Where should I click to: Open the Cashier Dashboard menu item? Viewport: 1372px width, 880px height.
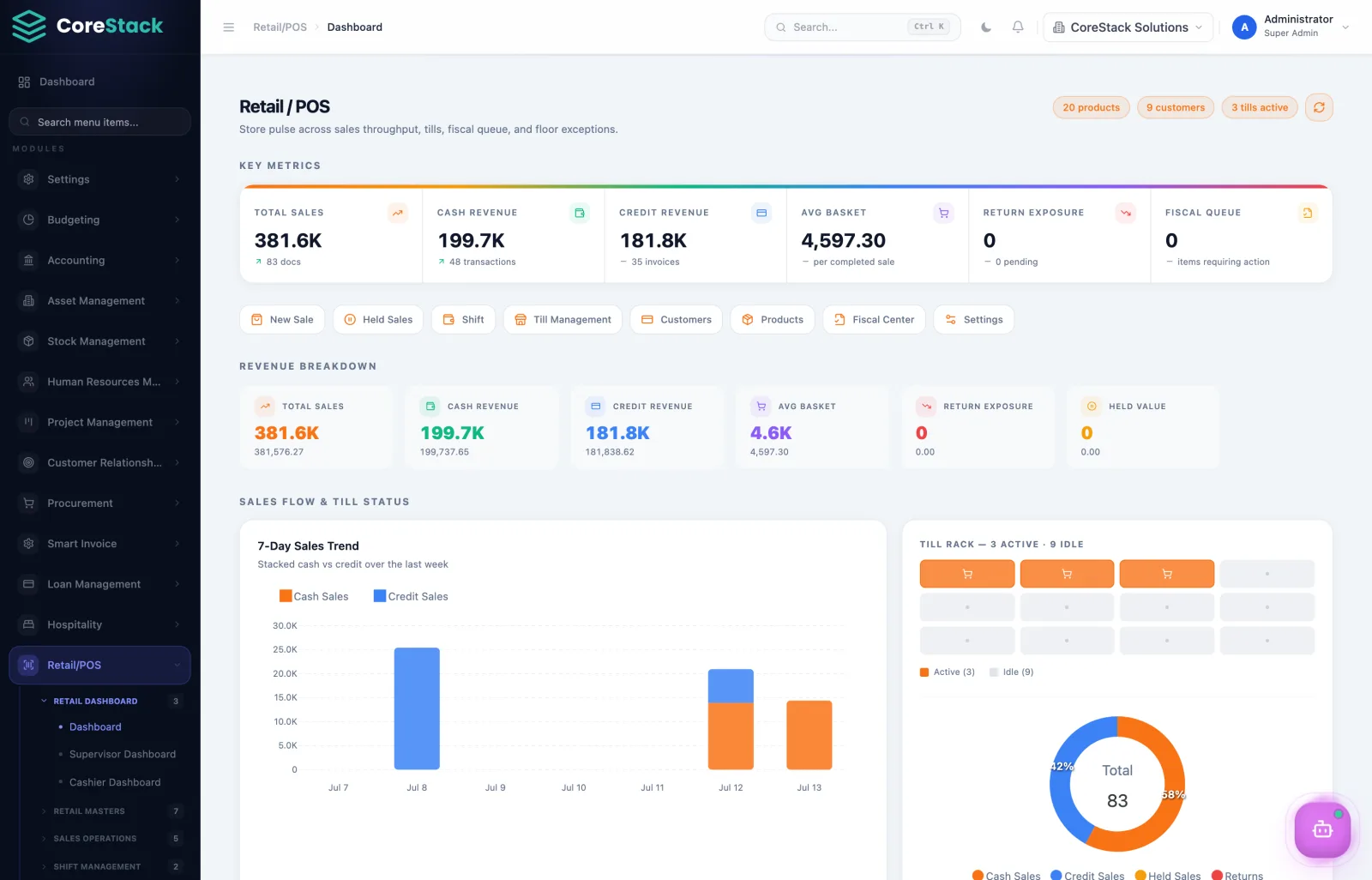tap(115, 782)
